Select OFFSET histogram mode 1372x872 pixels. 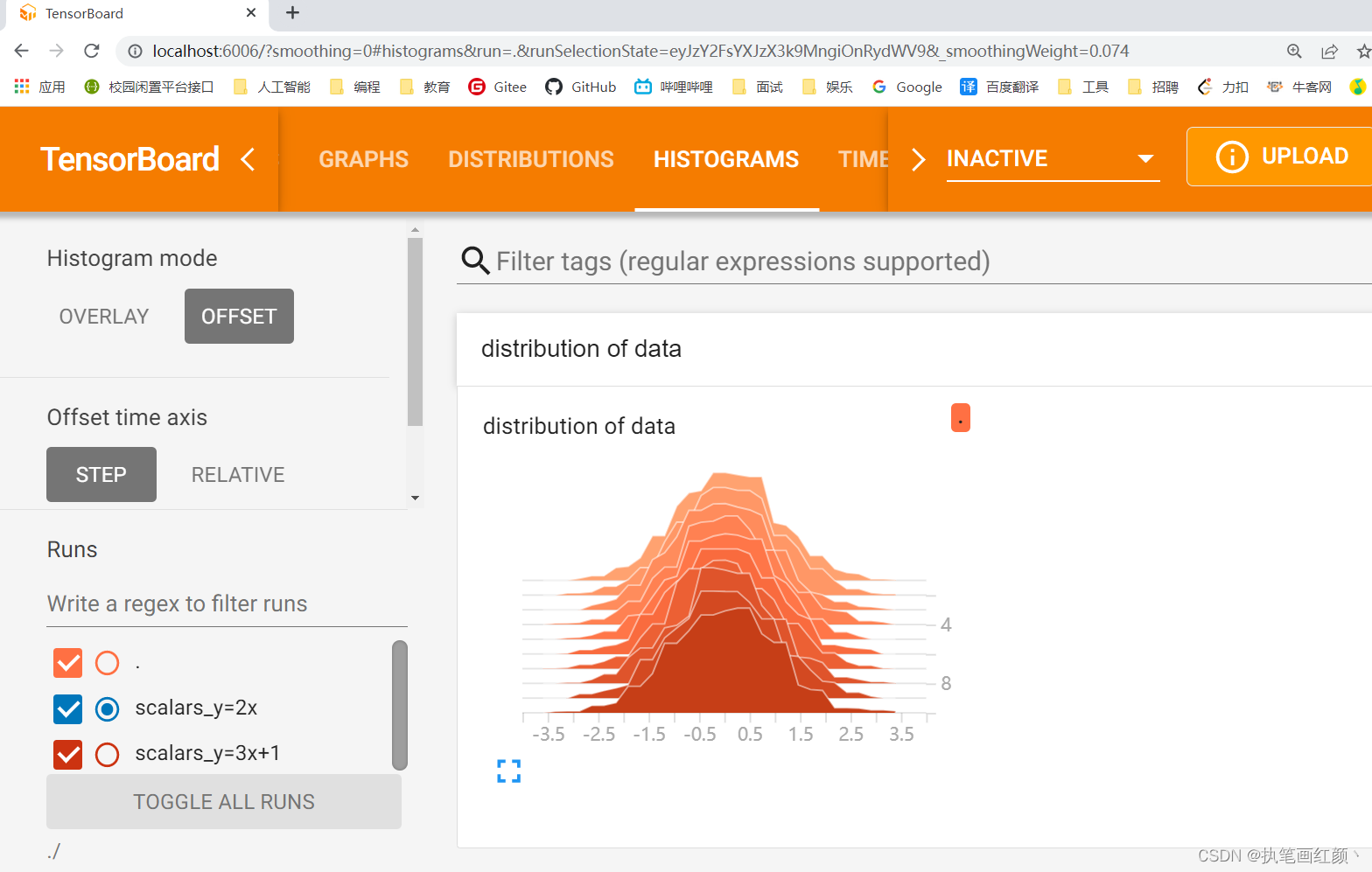coord(239,317)
